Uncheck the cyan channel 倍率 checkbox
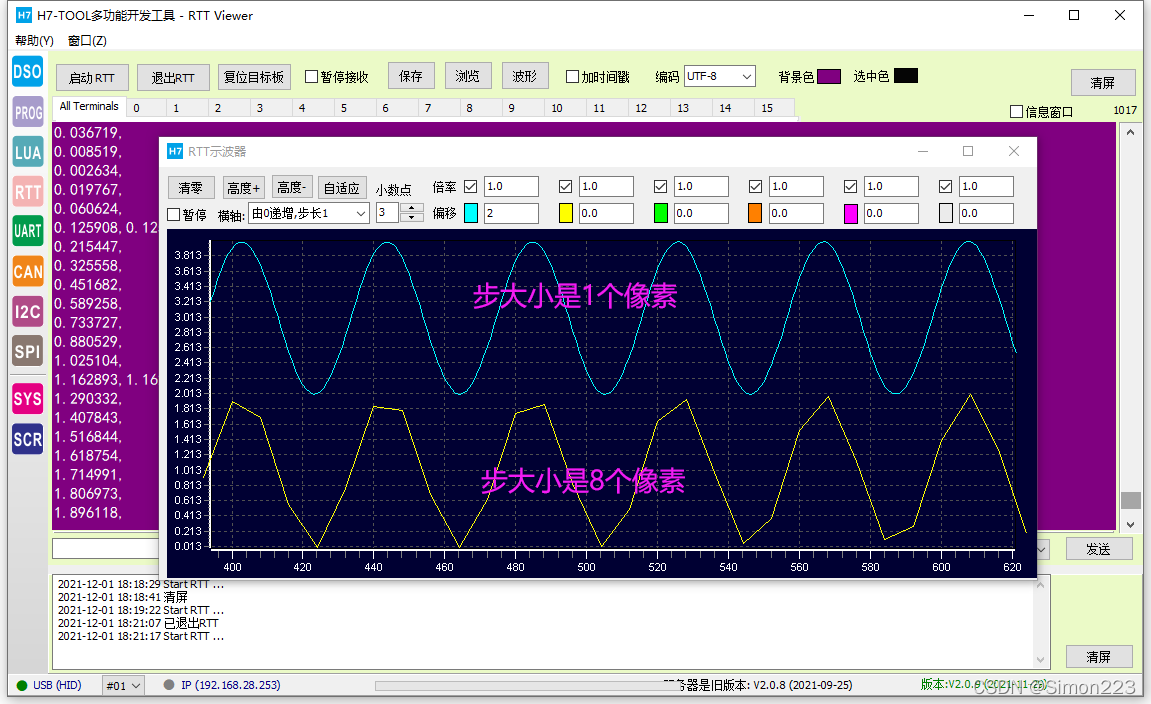This screenshot has height=704, width=1151. point(471,186)
